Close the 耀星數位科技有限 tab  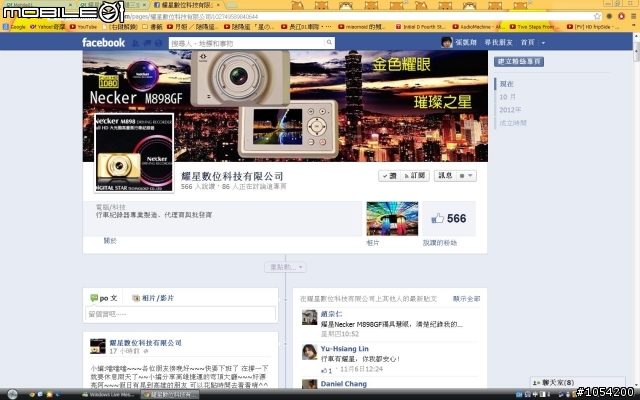[x=218, y=5]
